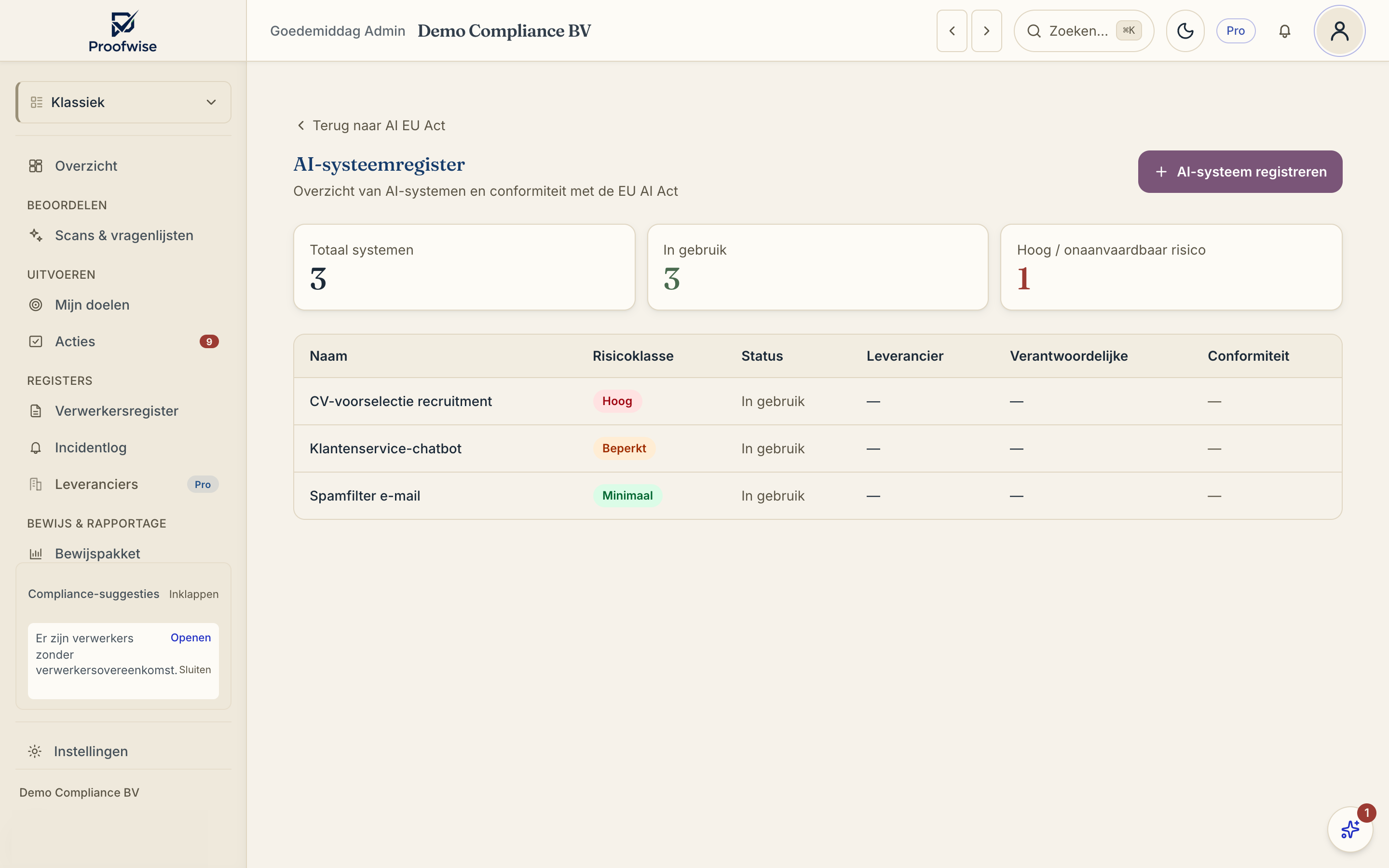
Task: Click the Conformiteit column header
Action: [x=1248, y=356]
